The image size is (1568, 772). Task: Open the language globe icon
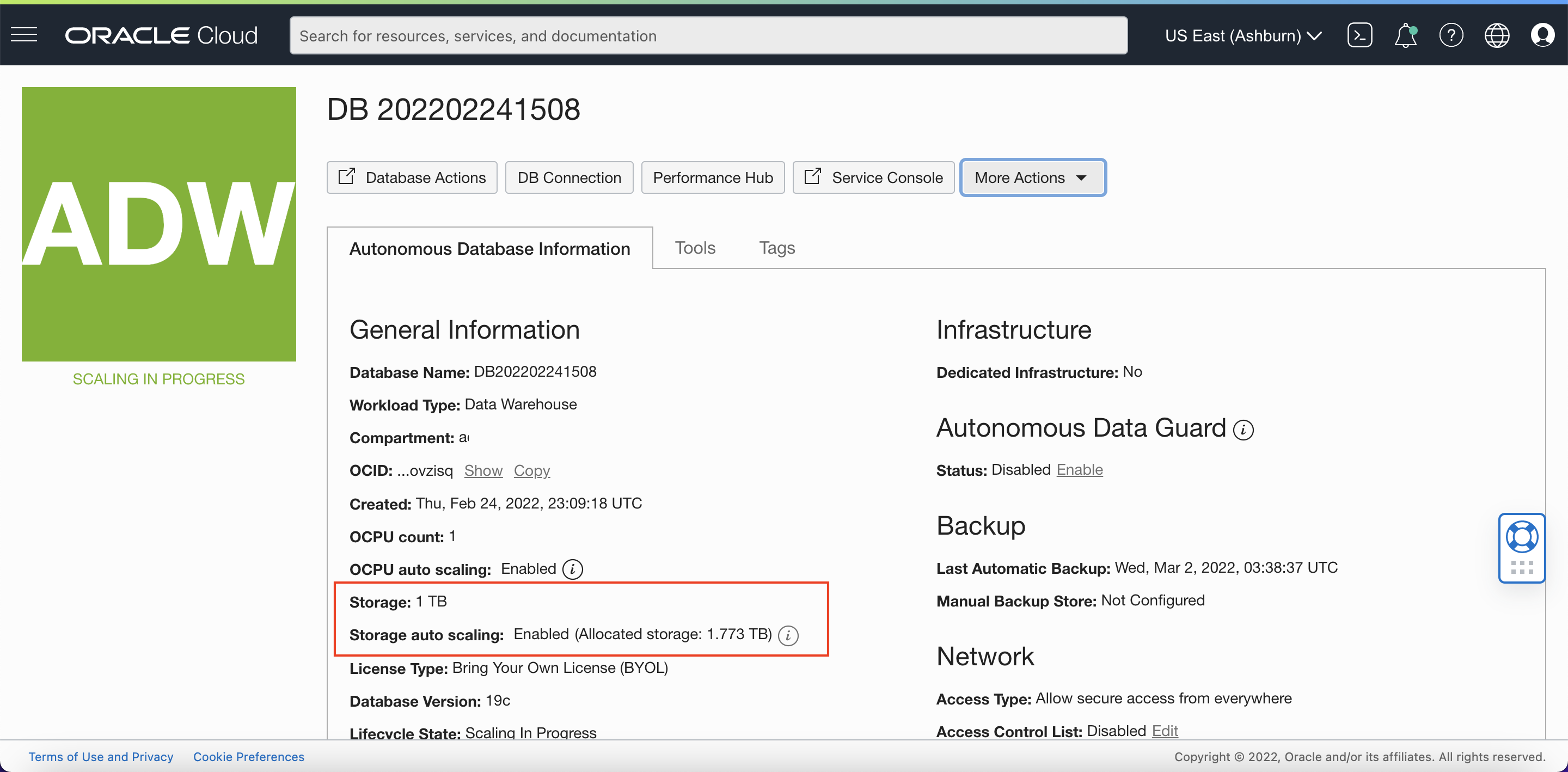(1496, 35)
